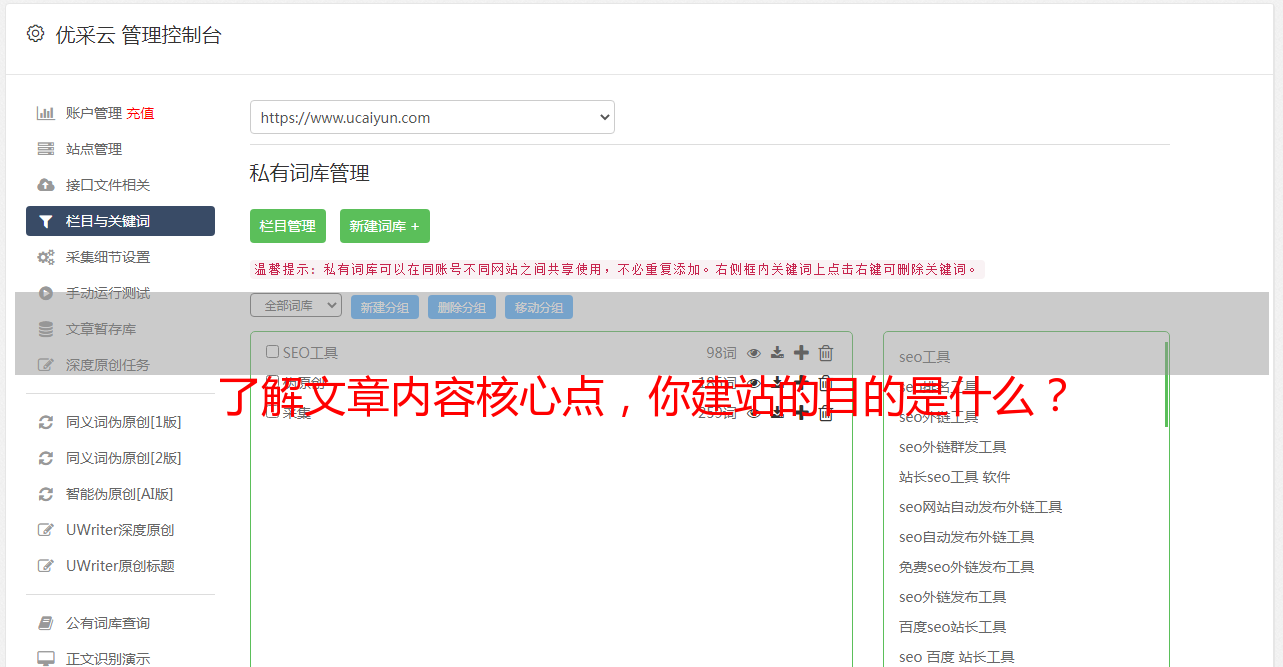The width and height of the screenshot is (1283, 667).
Task: Delete the 采集 library with trash icon
Action: click(826, 412)
